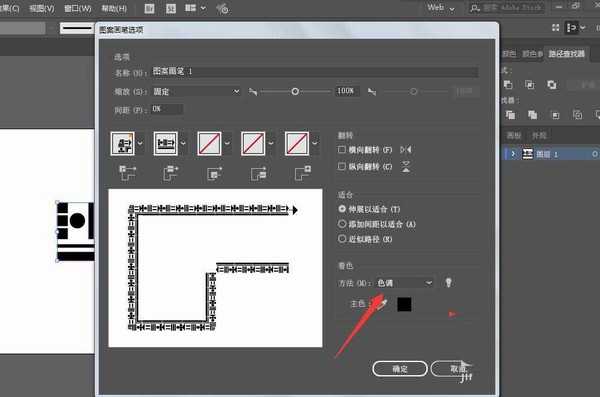600x397 pixels.
Task: Click the black key color swatch
Action: 404,304
